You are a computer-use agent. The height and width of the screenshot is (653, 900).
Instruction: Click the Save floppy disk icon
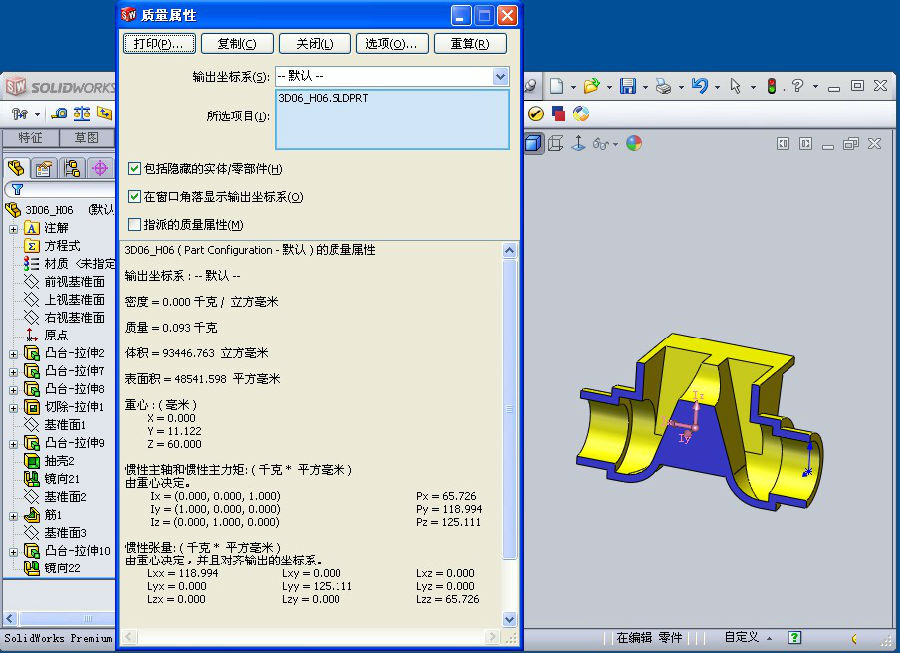click(628, 87)
